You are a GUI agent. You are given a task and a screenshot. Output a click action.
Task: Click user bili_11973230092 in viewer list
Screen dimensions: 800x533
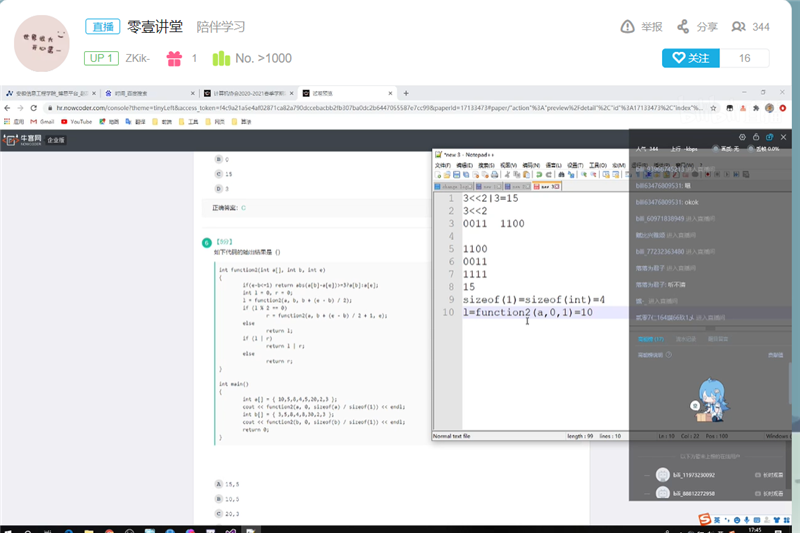tap(693, 475)
